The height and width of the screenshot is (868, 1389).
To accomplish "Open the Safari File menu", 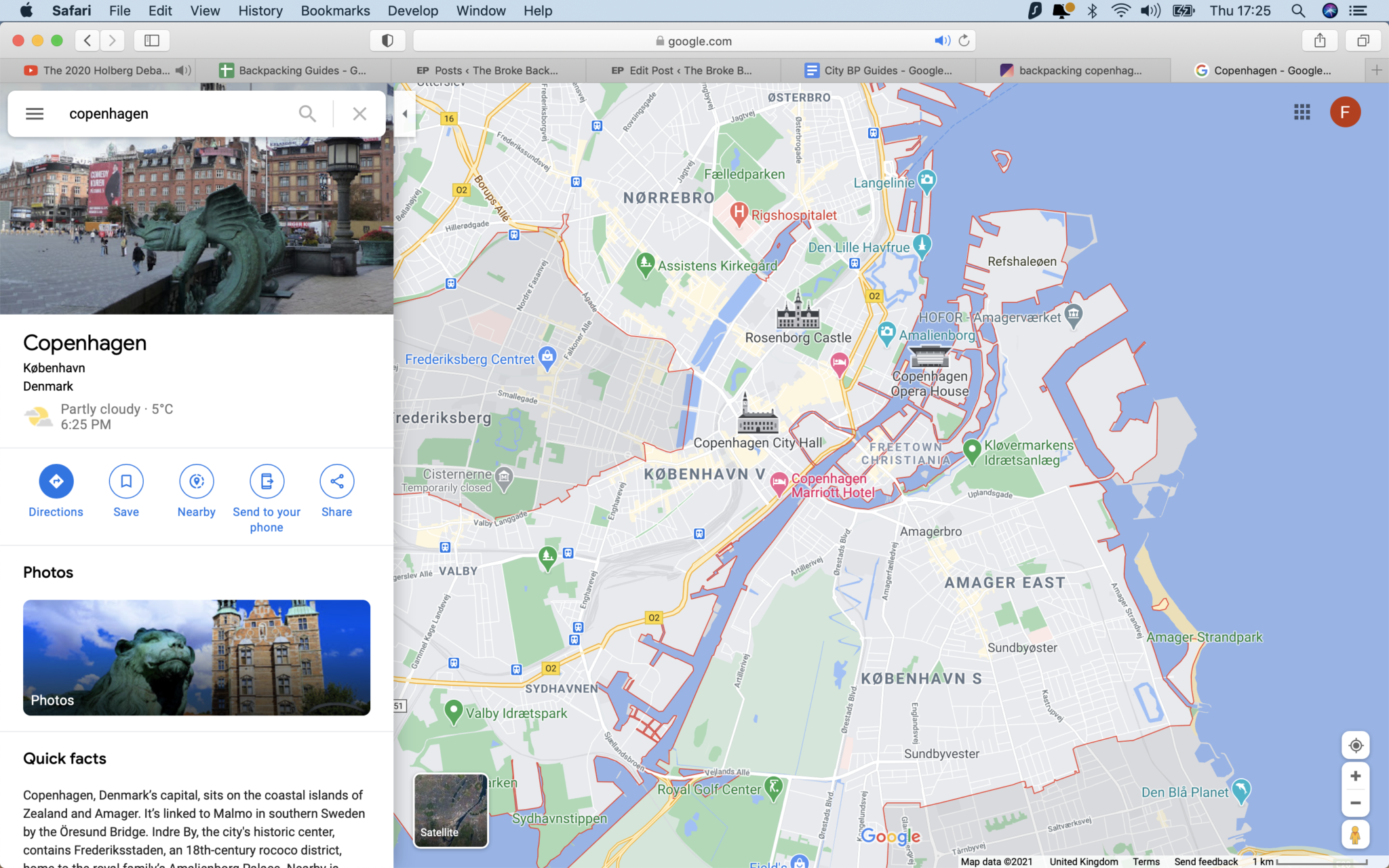I will (x=119, y=11).
